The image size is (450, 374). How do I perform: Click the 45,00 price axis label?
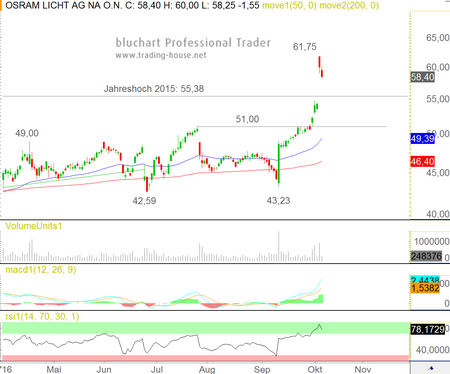tap(438, 173)
